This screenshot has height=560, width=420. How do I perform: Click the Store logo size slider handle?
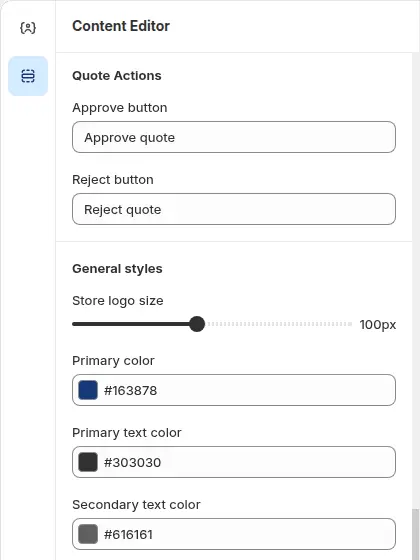tap(197, 324)
